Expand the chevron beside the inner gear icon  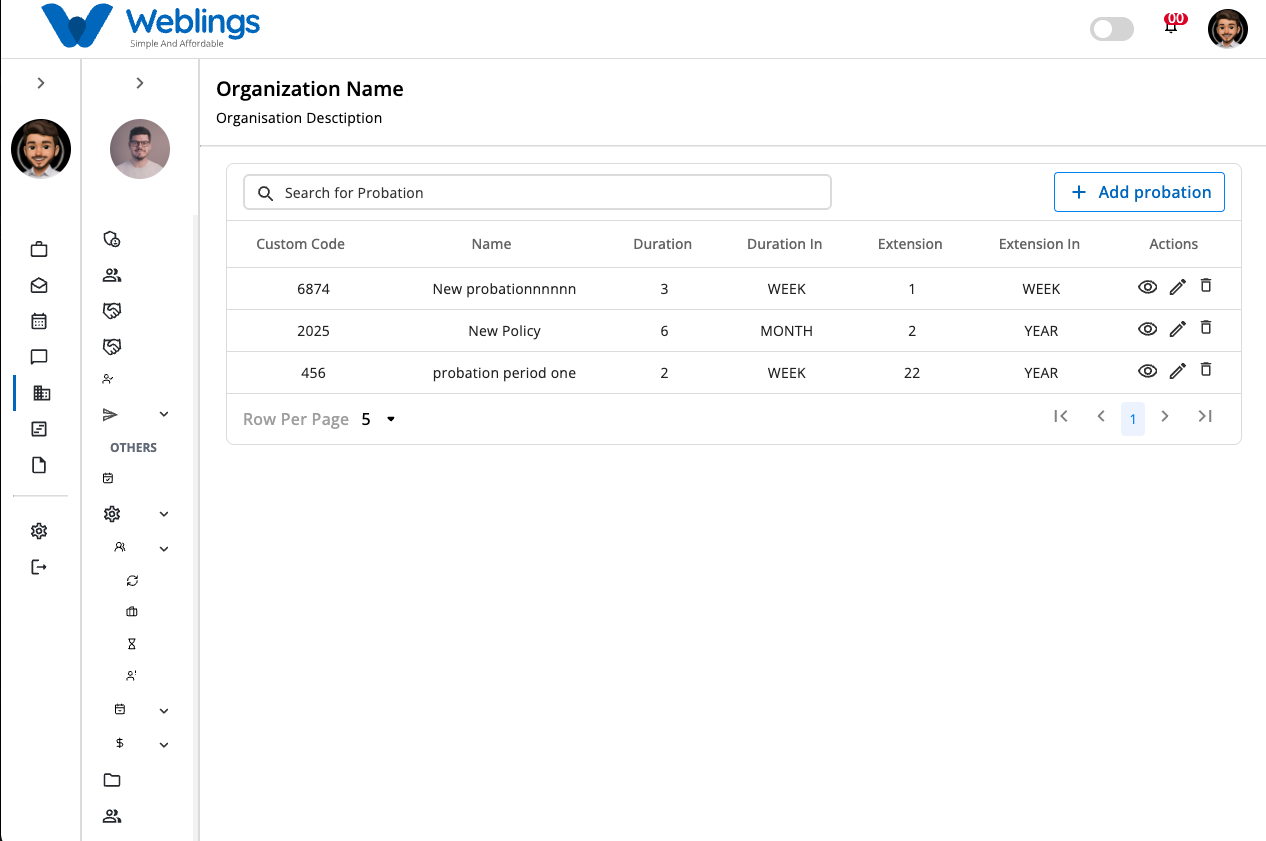[164, 514]
